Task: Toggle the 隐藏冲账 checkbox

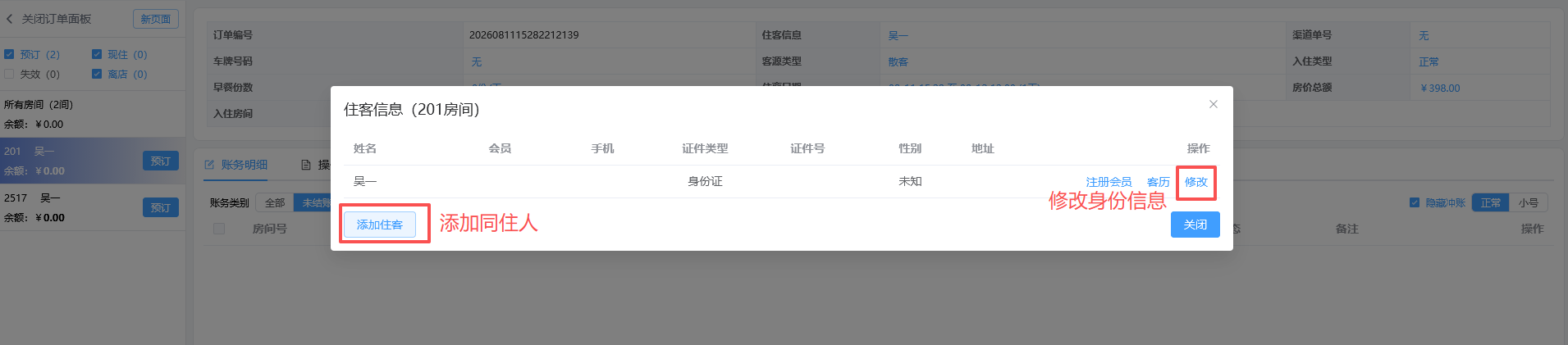Action: tap(1415, 202)
